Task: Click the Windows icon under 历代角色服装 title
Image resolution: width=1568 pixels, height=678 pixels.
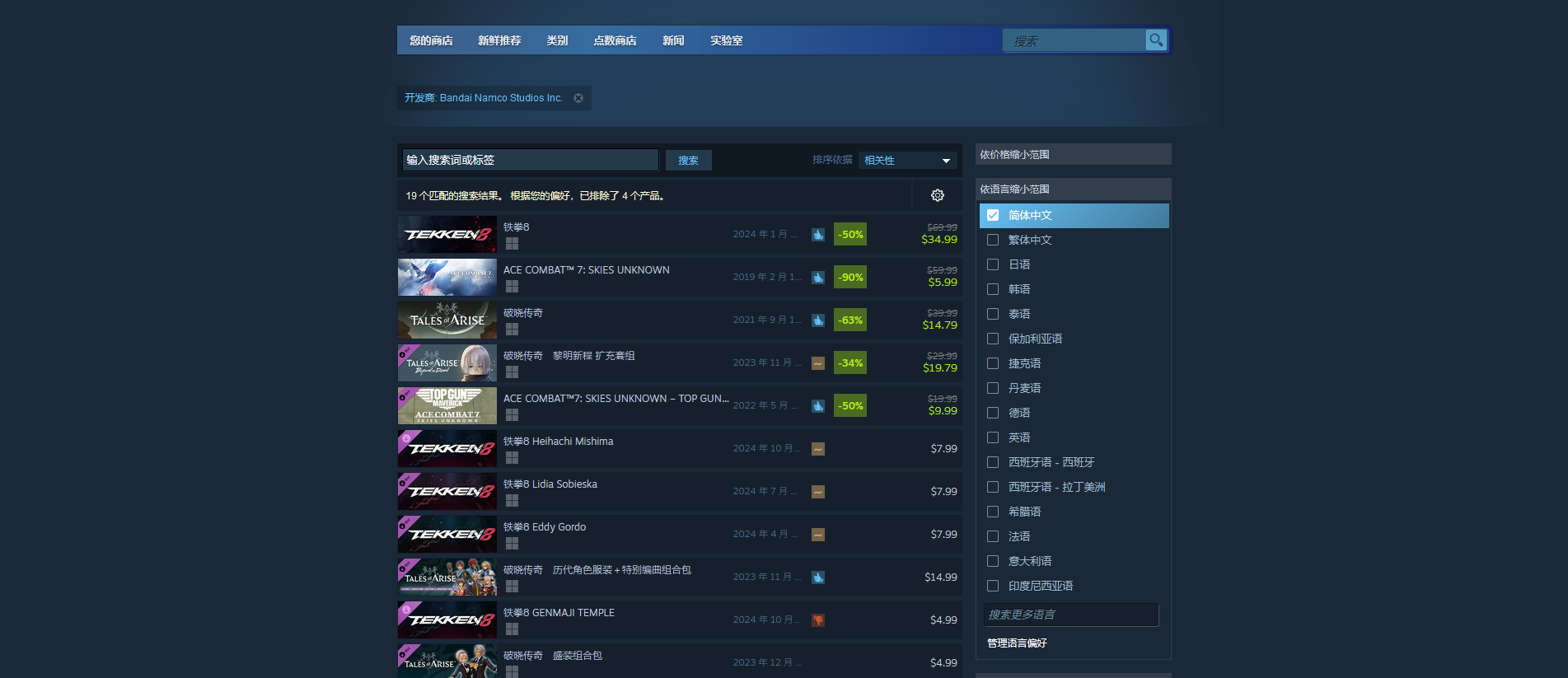Action: click(x=512, y=587)
